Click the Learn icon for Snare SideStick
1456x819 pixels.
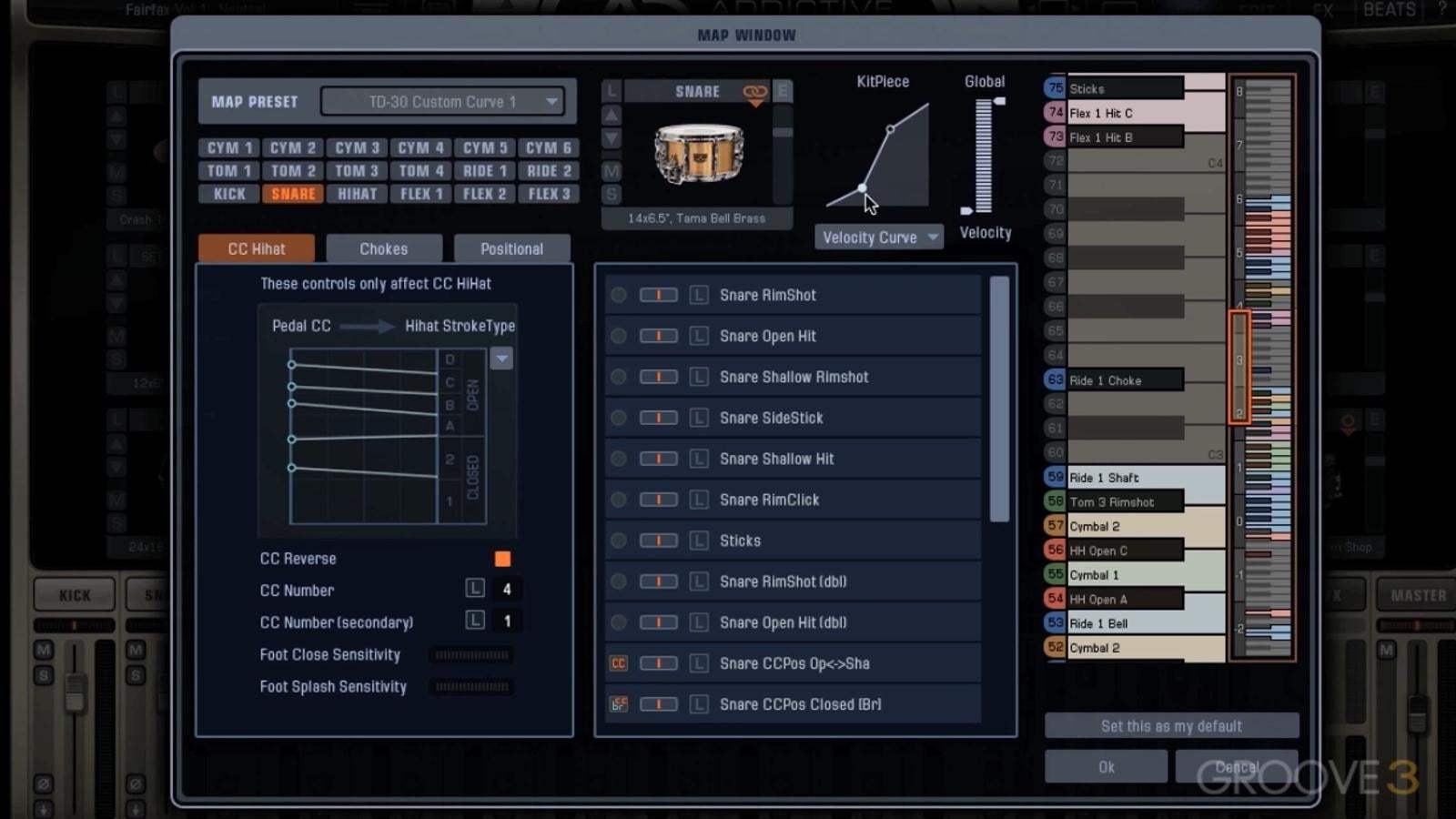pos(699,418)
